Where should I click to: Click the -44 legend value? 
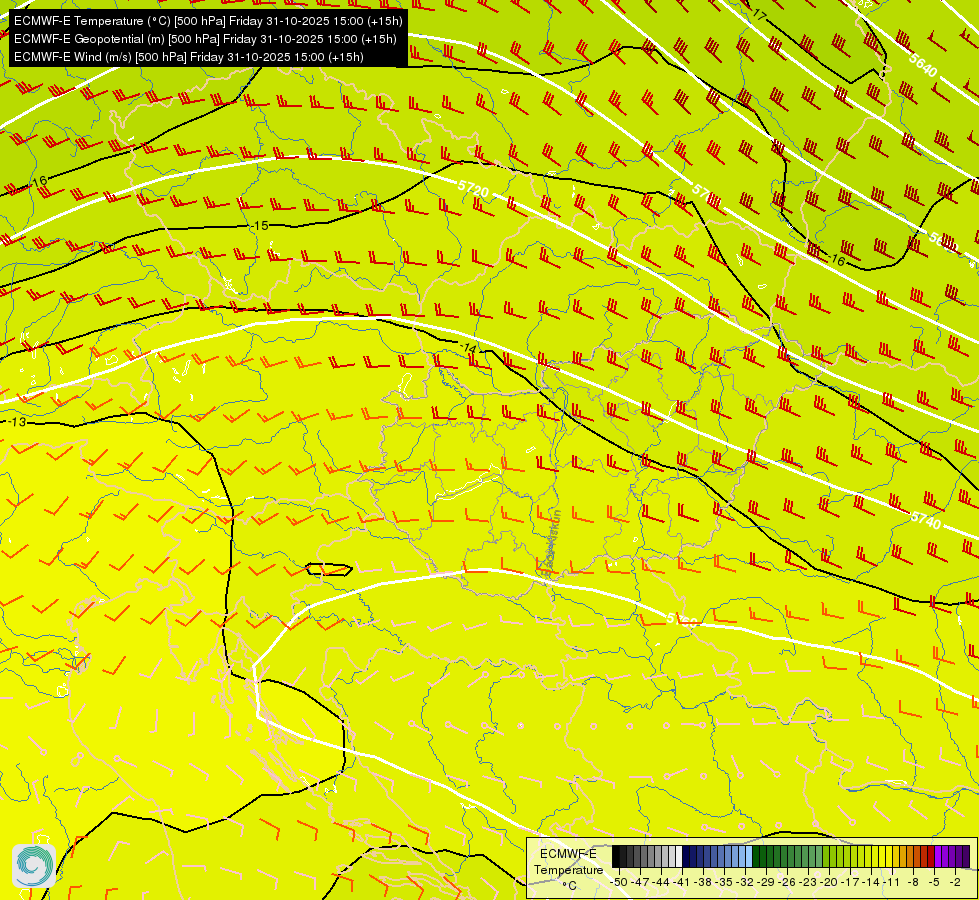(x=661, y=882)
